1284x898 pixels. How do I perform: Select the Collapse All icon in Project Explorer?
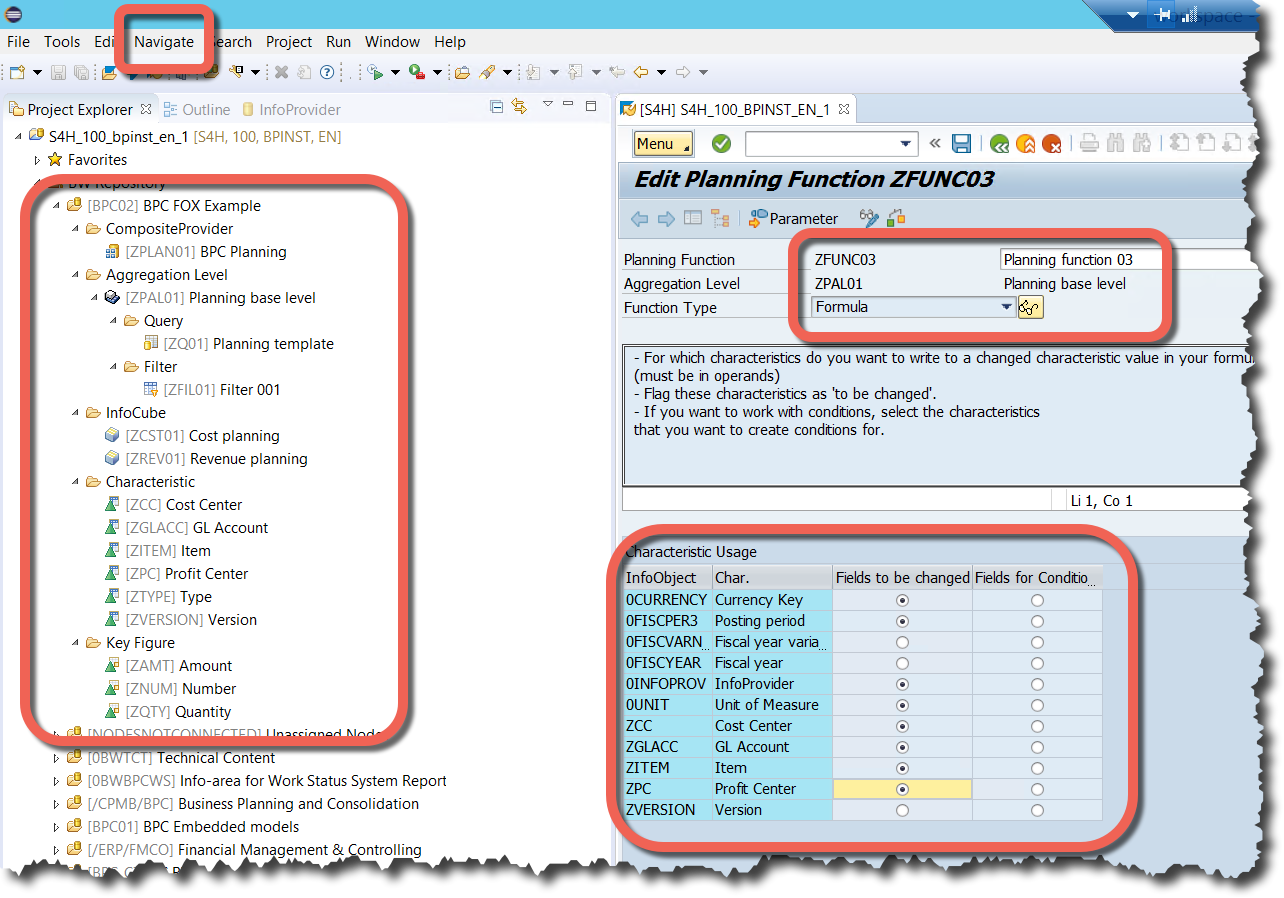(x=497, y=106)
